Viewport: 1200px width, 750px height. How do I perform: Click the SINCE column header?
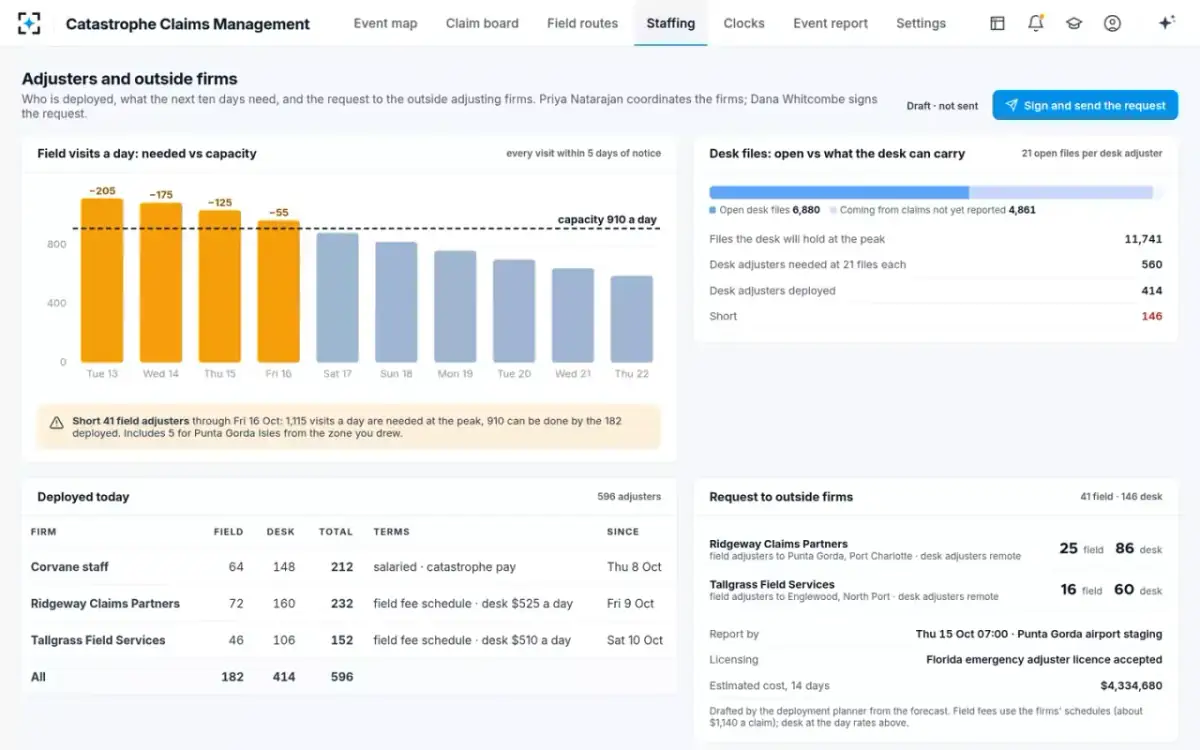[623, 532]
